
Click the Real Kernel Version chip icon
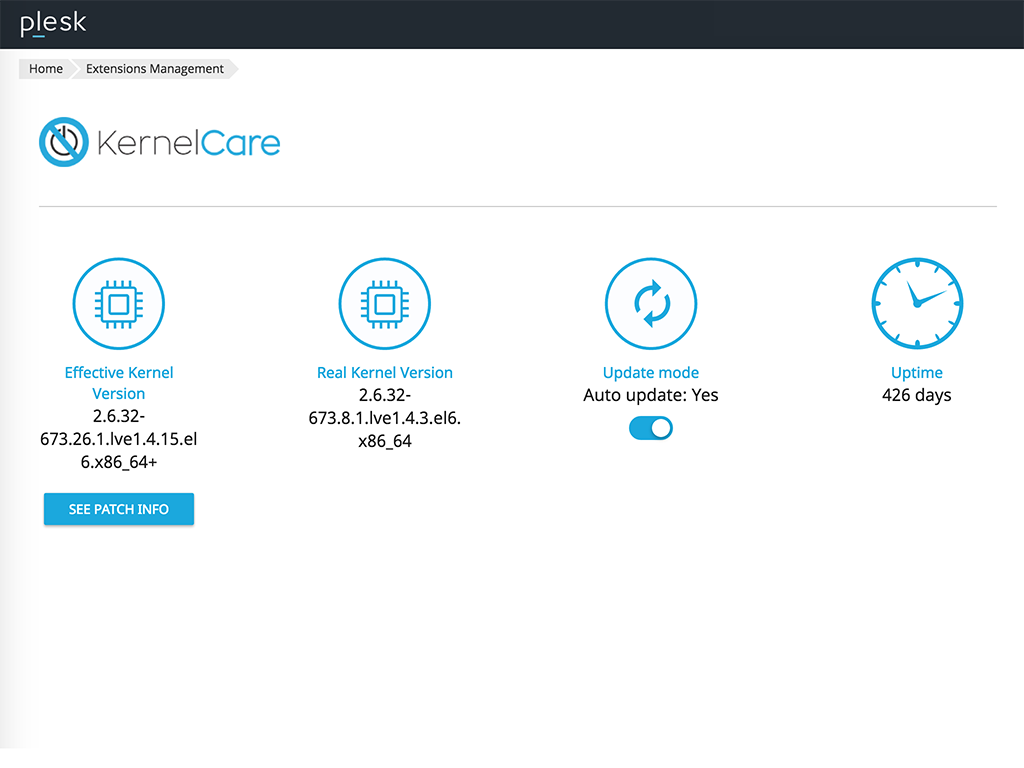point(384,303)
